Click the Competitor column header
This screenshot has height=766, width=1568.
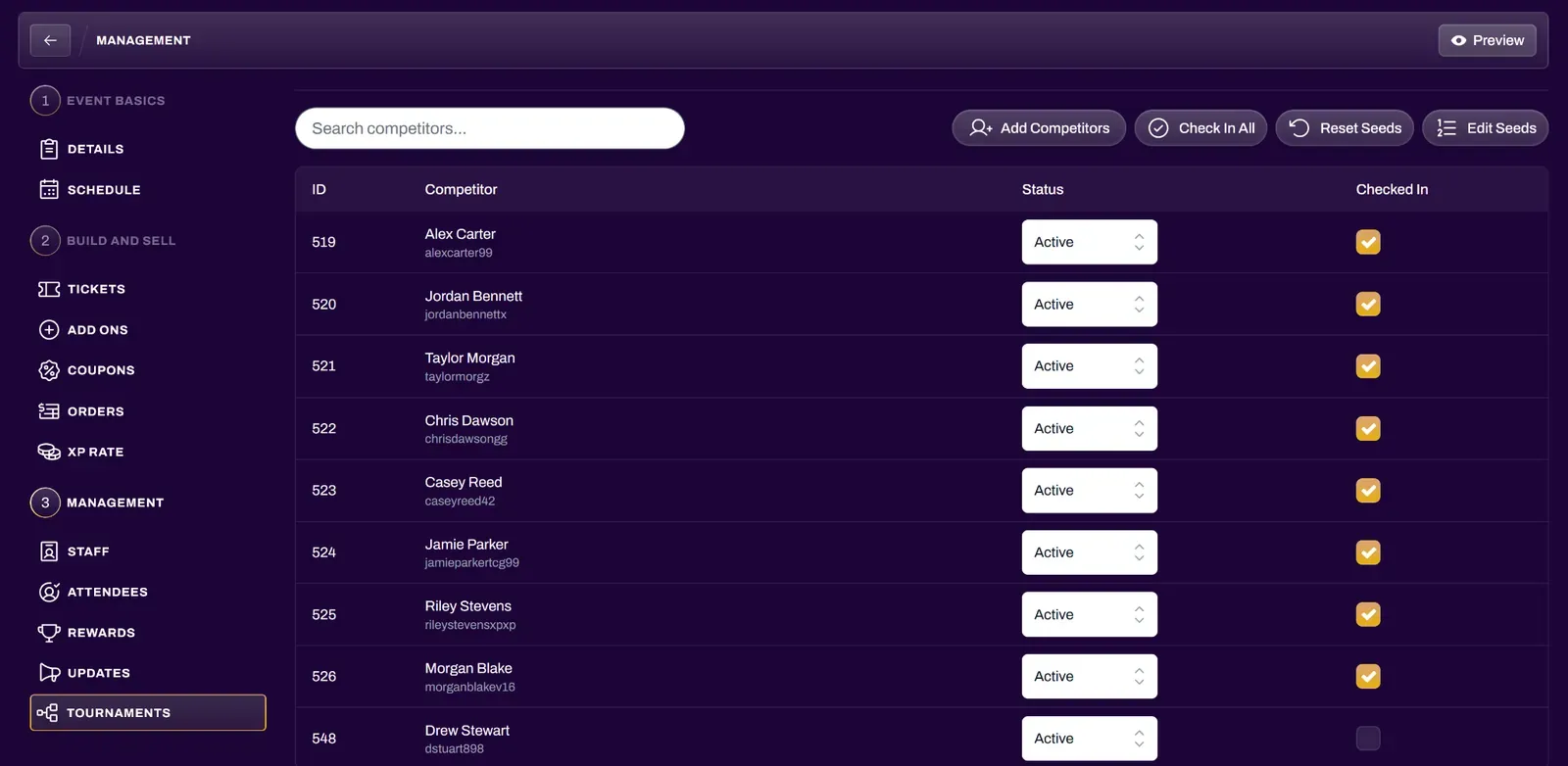pos(461,189)
